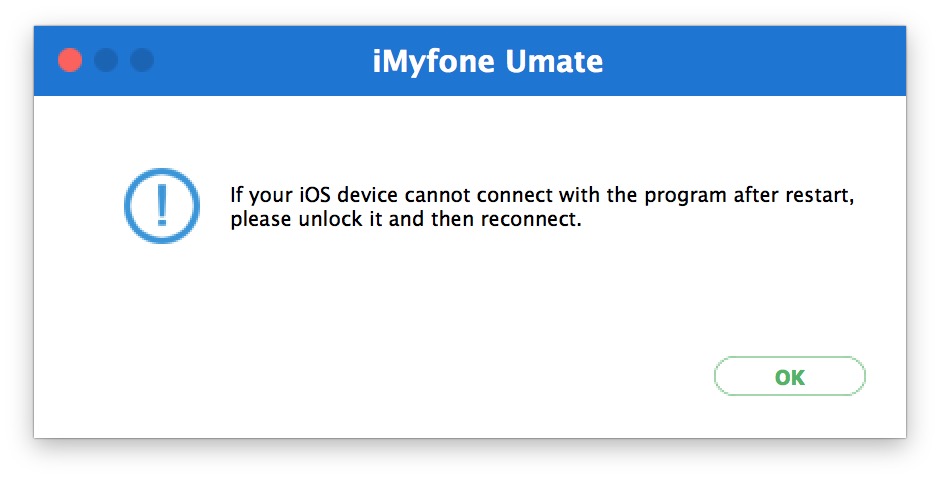This screenshot has height=480, width=940.
Task: Click the OK button
Action: click(x=789, y=377)
